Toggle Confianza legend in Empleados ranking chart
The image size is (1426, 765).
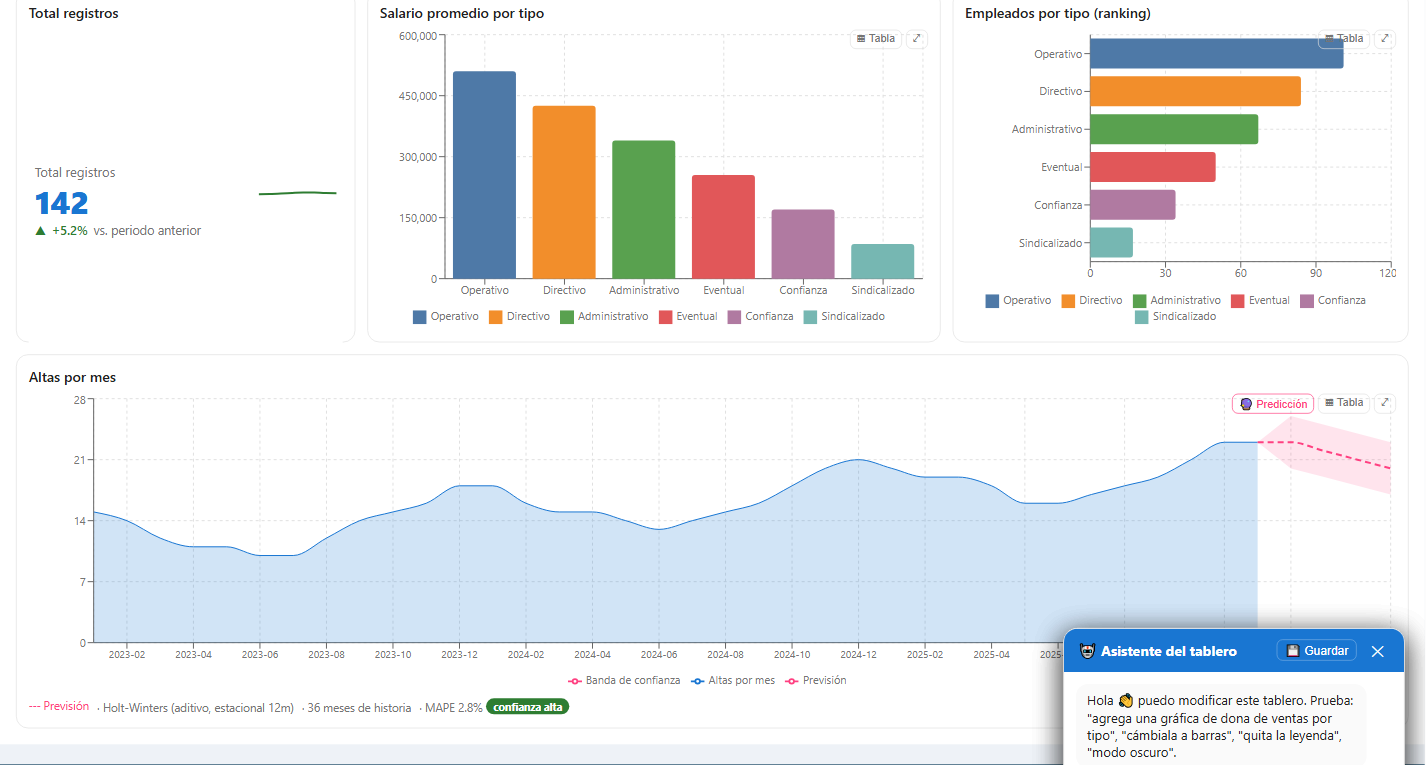point(1333,301)
